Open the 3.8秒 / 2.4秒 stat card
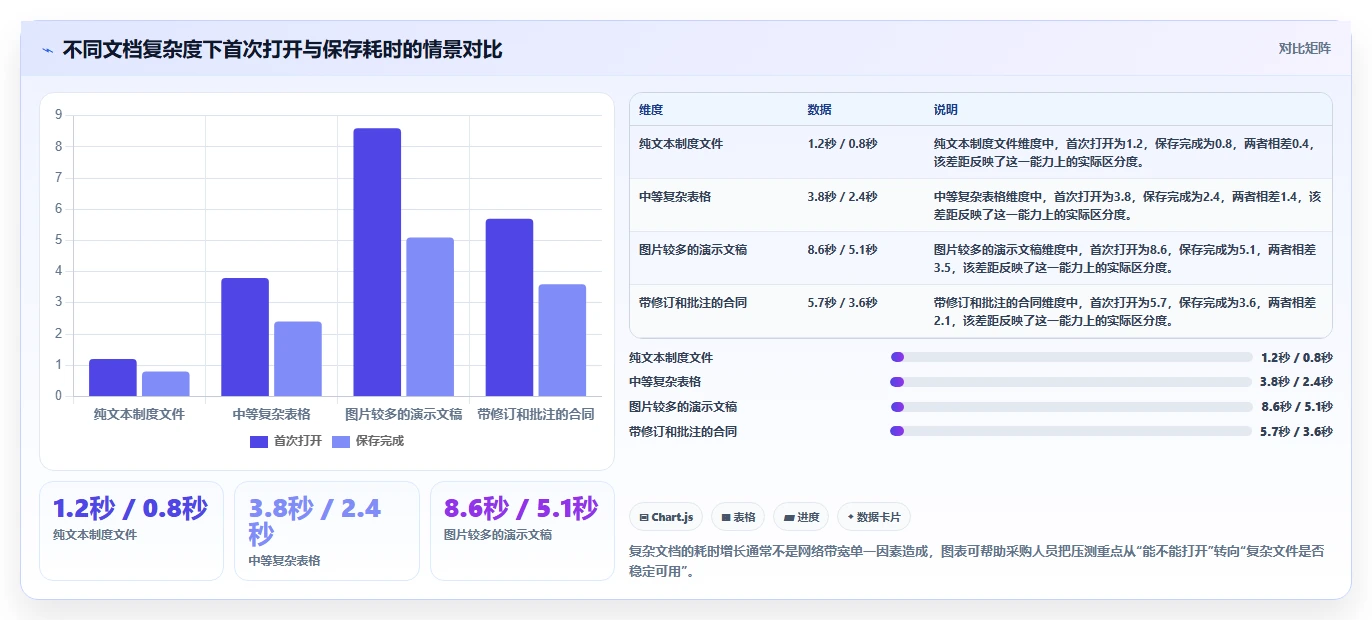Viewport: 1372px width, 620px height. click(x=327, y=531)
